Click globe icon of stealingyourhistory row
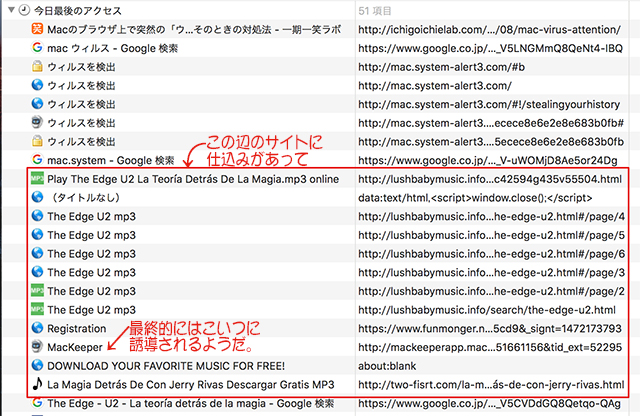 pyautogui.click(x=37, y=104)
